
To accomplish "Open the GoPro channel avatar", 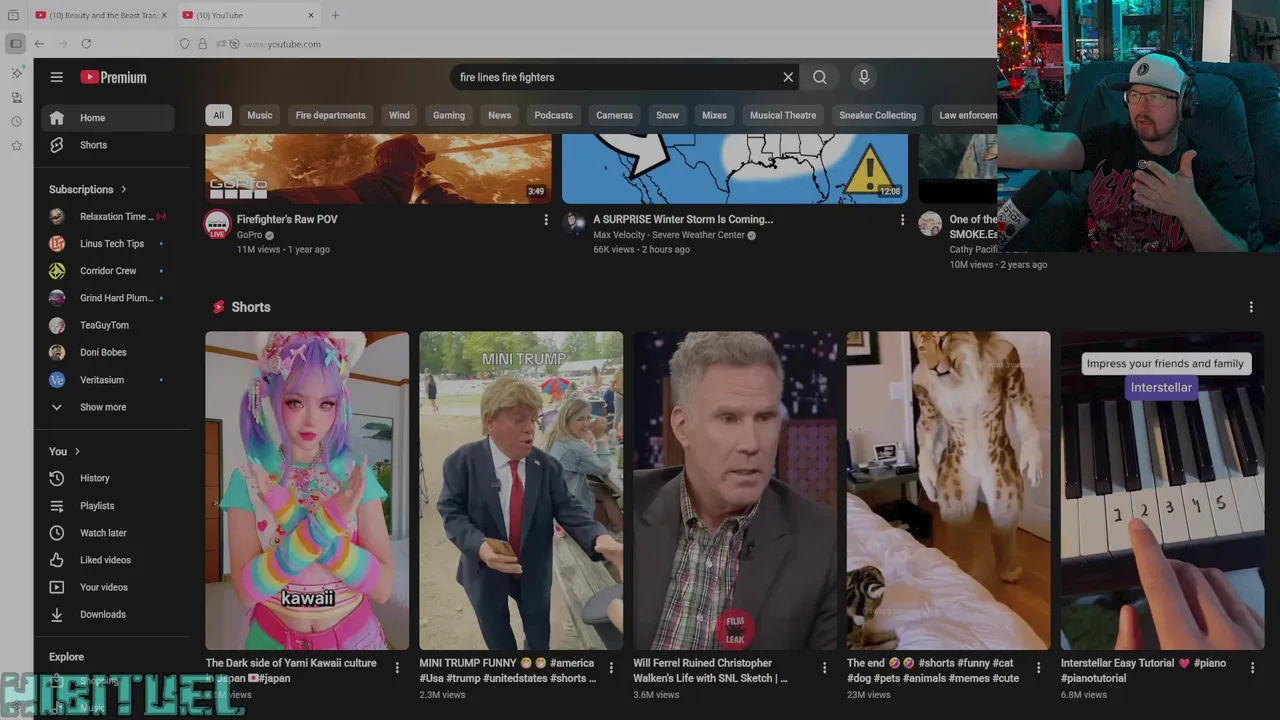I will (218, 224).
